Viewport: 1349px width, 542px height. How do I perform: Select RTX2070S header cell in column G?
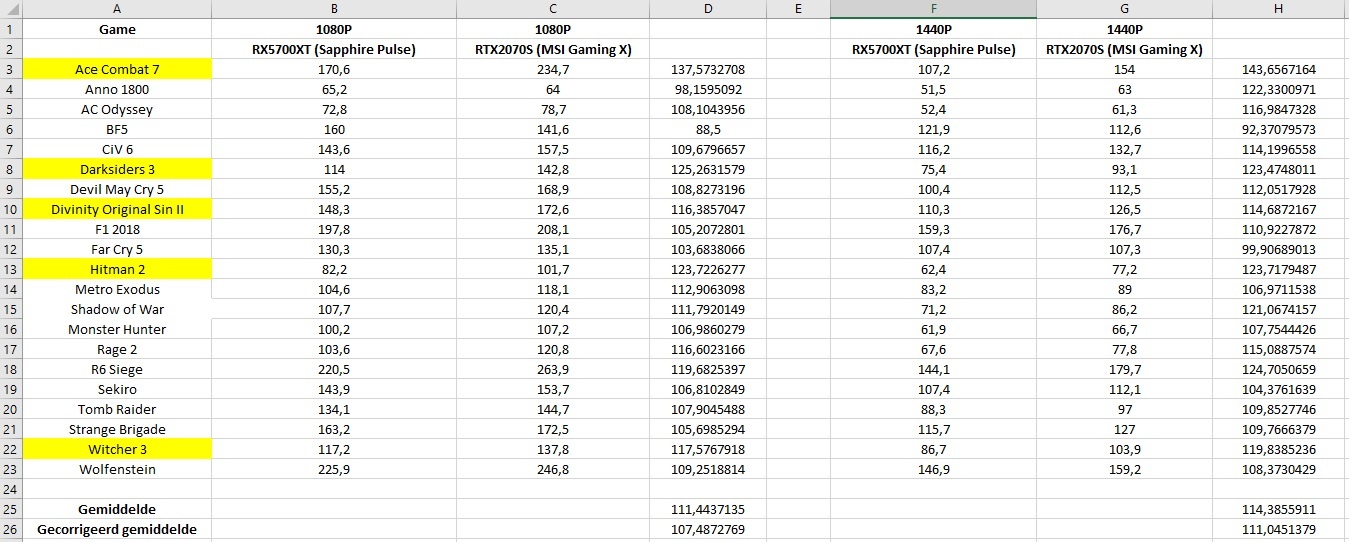[x=1124, y=49]
